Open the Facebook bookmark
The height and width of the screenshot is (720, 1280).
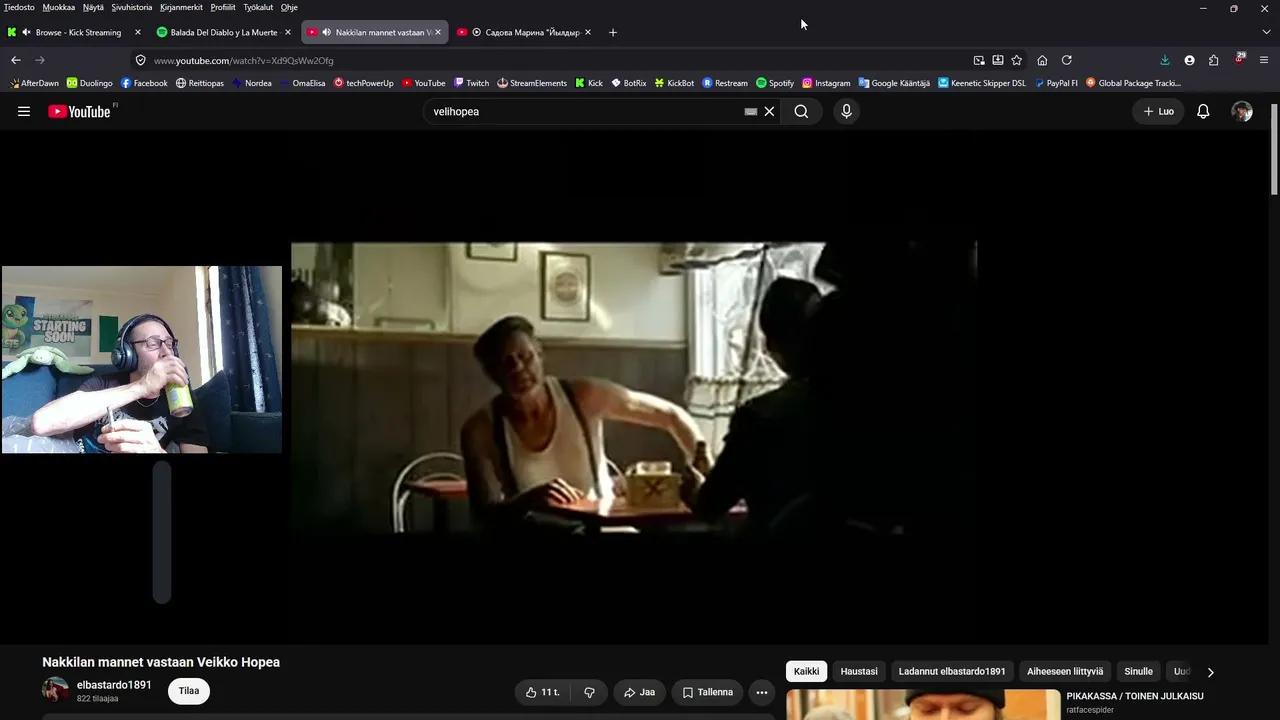144,83
